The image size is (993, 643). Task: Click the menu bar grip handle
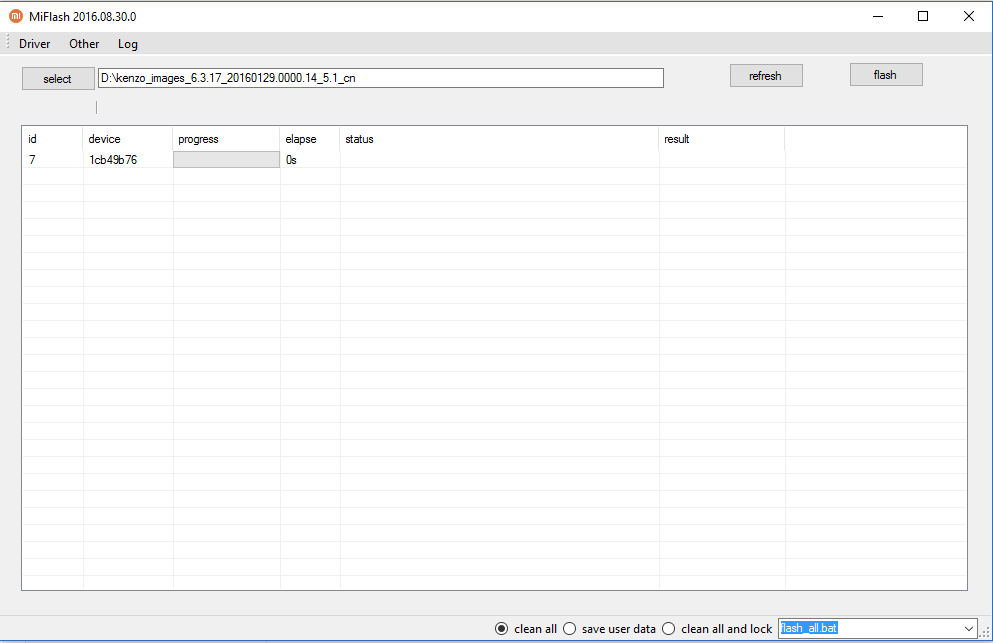(x=8, y=43)
